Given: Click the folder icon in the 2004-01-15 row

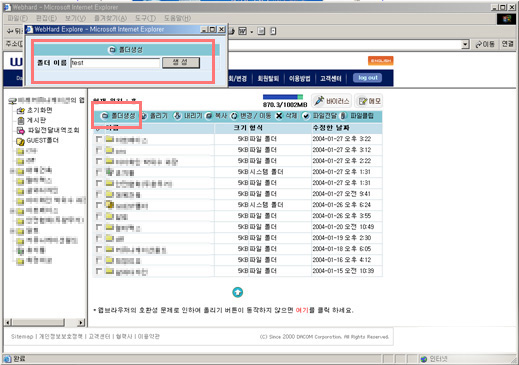Looking at the screenshot, I should coord(110,271).
